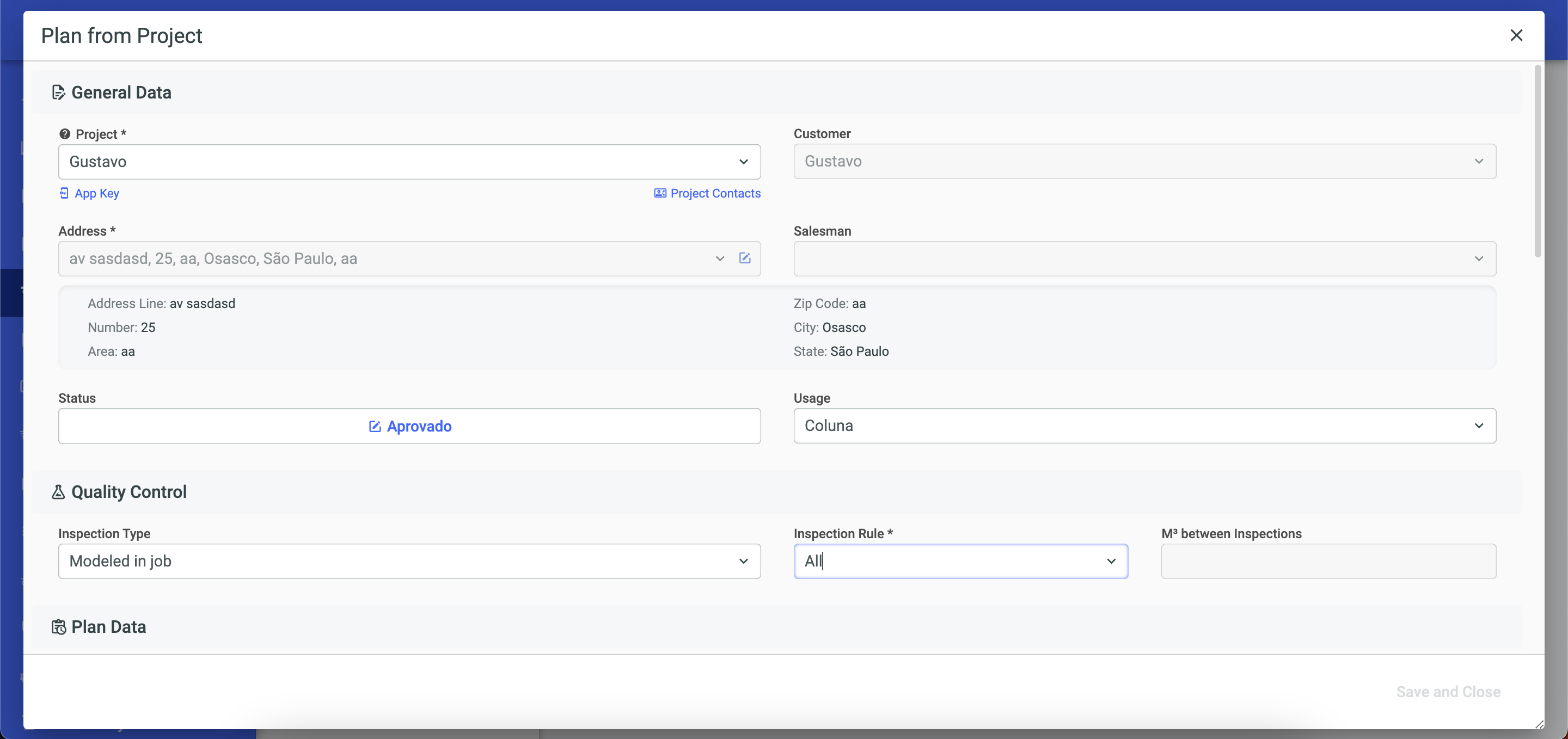Click the Plan Data calendar icon

(x=58, y=626)
